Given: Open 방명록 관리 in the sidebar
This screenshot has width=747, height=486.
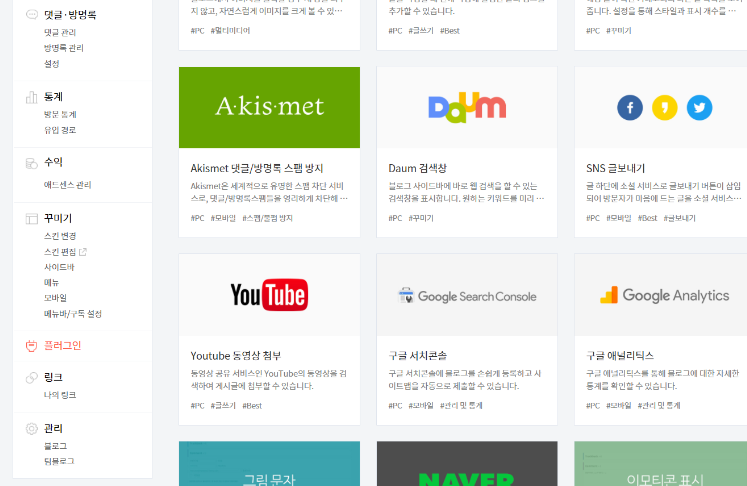Looking at the screenshot, I should pyautogui.click(x=64, y=48).
